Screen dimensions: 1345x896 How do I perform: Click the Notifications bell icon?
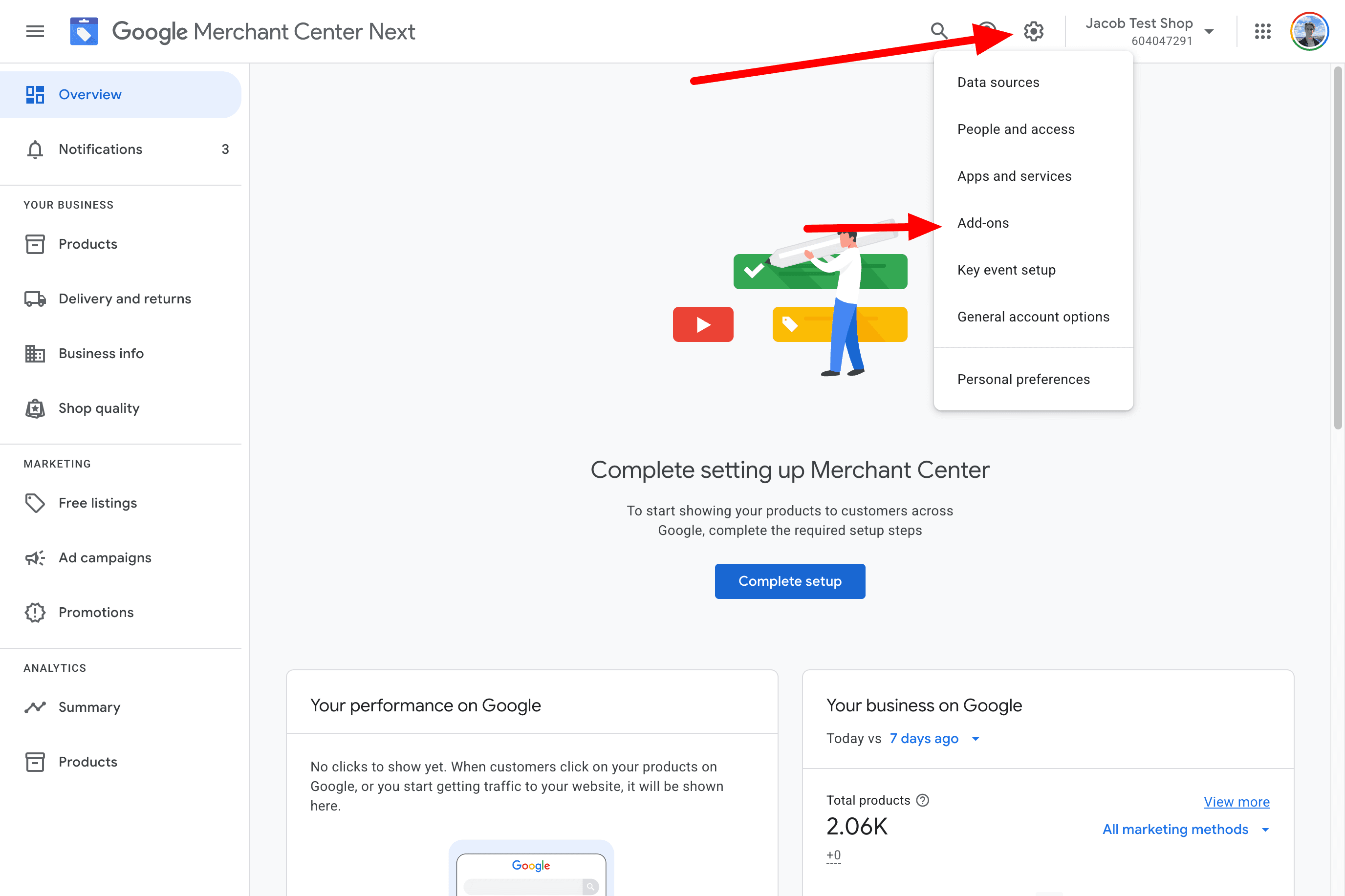35,149
